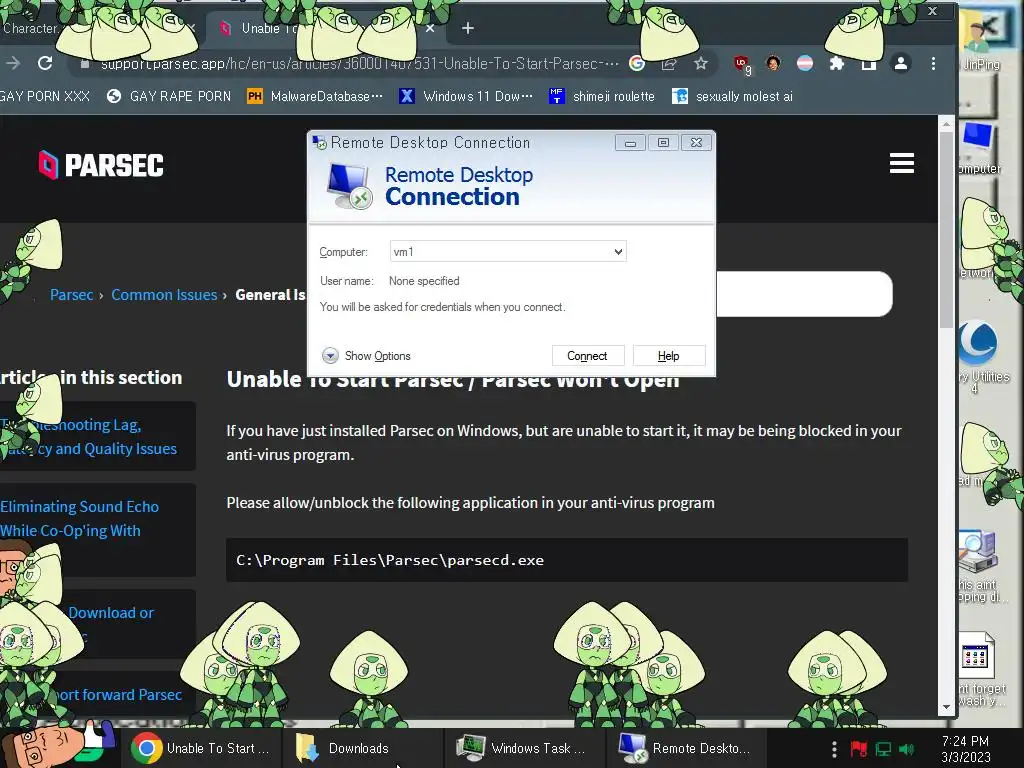Click the round avatar extension icon
Image resolution: width=1024 pixels, height=768 pixels.
(773, 63)
